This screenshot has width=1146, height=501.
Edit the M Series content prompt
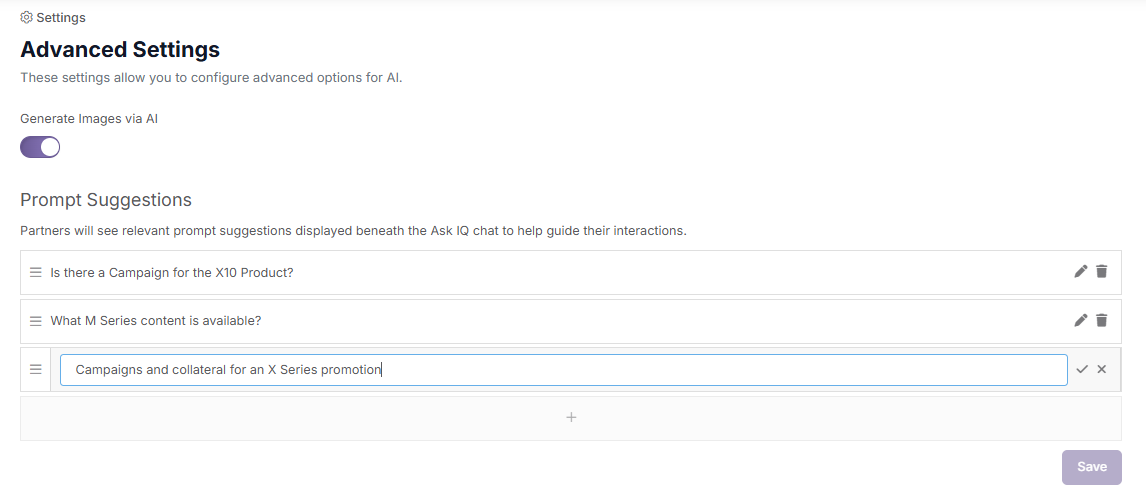pyautogui.click(x=1080, y=320)
